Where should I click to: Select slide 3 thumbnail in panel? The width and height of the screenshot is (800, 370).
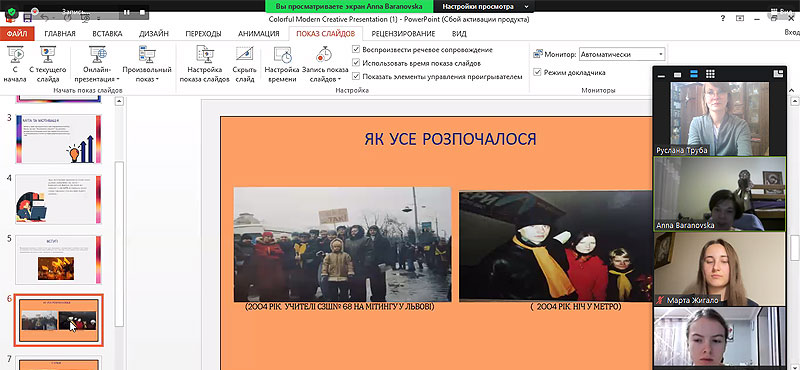coord(58,139)
